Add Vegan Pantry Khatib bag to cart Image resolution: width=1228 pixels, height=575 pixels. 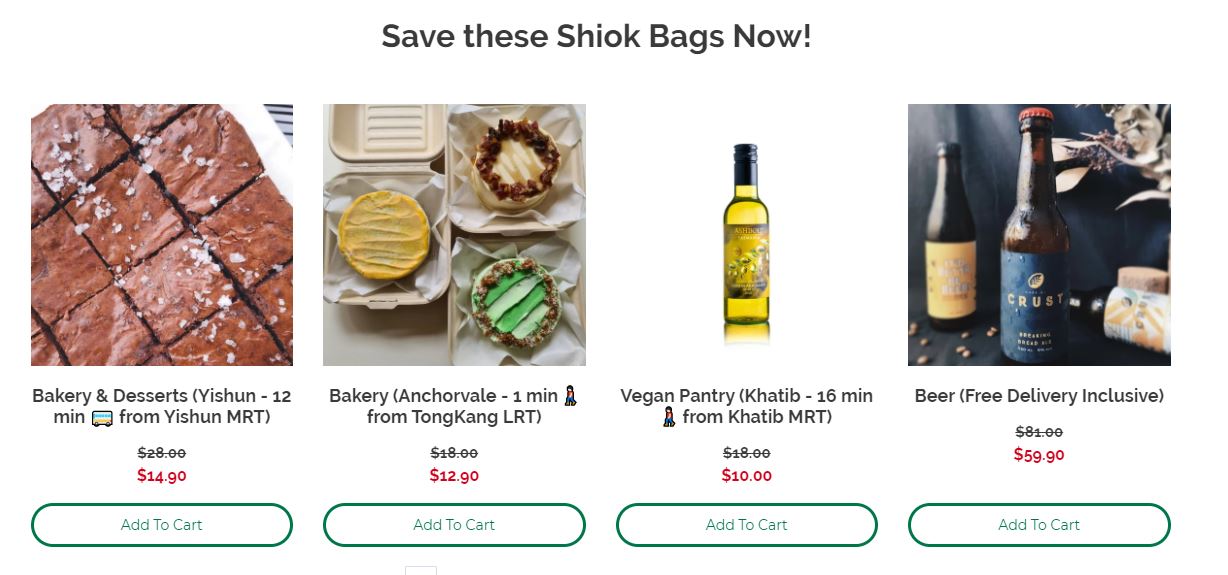click(746, 525)
